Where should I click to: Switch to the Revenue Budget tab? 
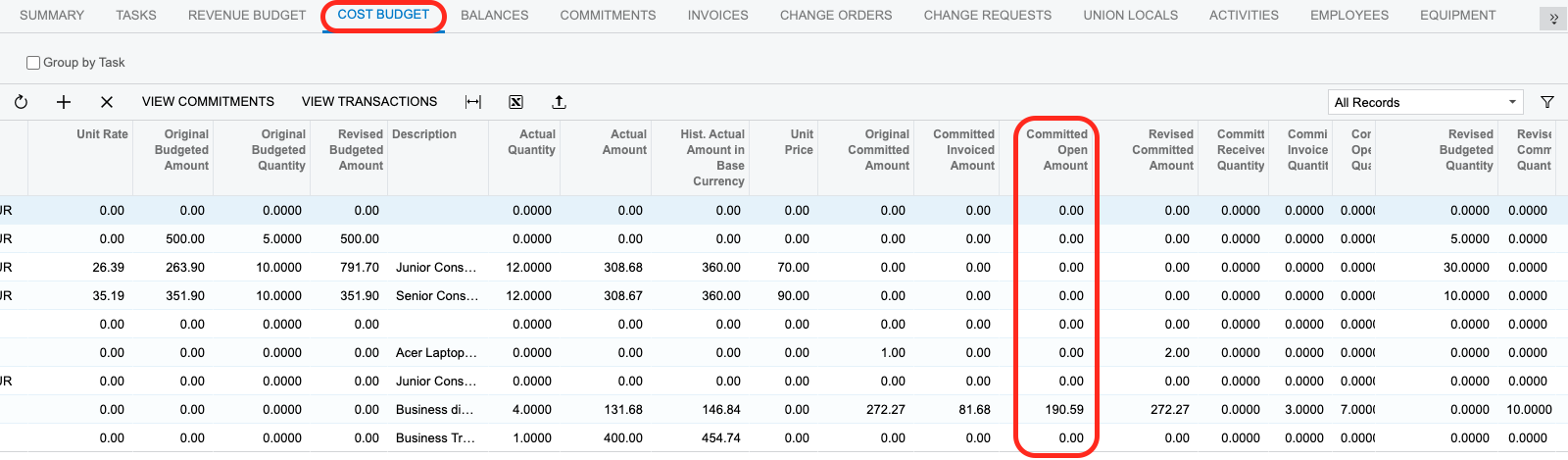click(x=247, y=16)
